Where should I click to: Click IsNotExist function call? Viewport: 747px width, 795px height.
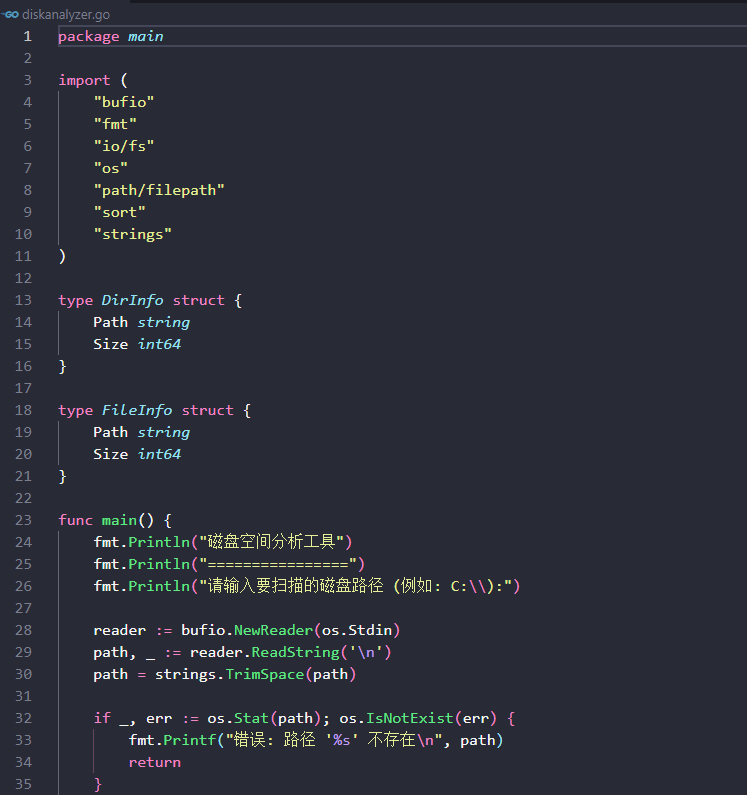tap(409, 718)
